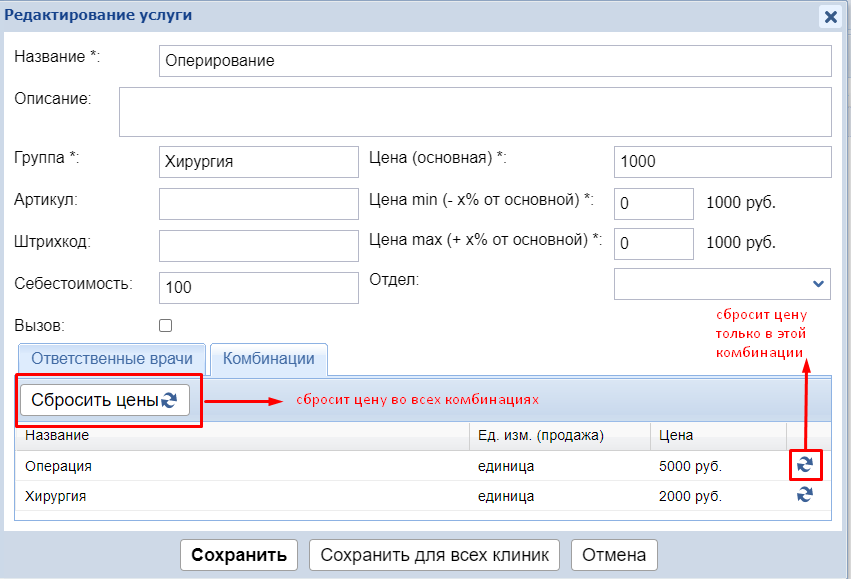This screenshot has width=851, height=579.
Task: Click Сохранить для всех клиник
Action: point(435,554)
